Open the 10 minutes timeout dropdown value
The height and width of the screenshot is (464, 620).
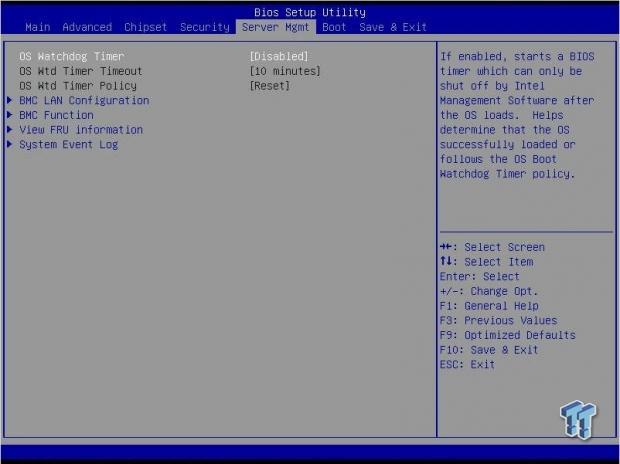point(285,71)
